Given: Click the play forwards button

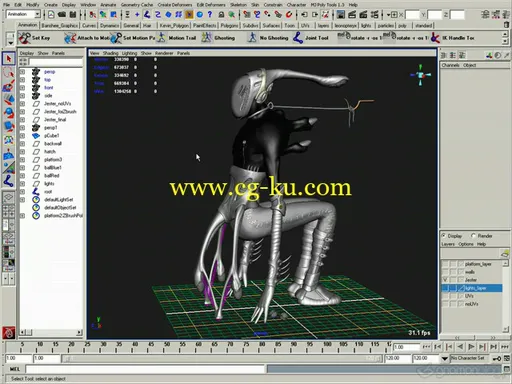Looking at the screenshot, I should coord(471,347).
